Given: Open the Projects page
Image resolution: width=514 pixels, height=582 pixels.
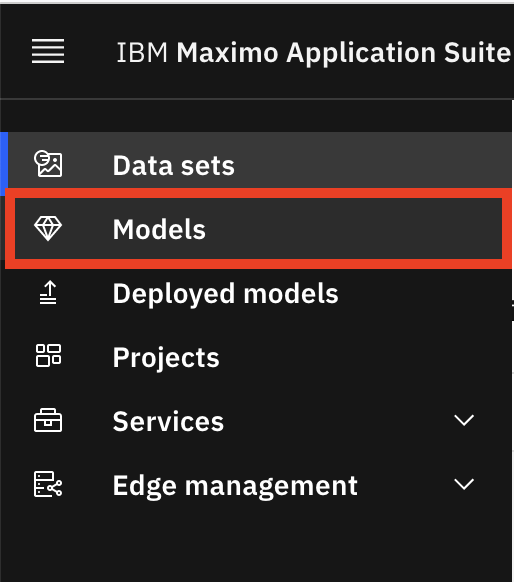Looking at the screenshot, I should pyautogui.click(x=256, y=357).
